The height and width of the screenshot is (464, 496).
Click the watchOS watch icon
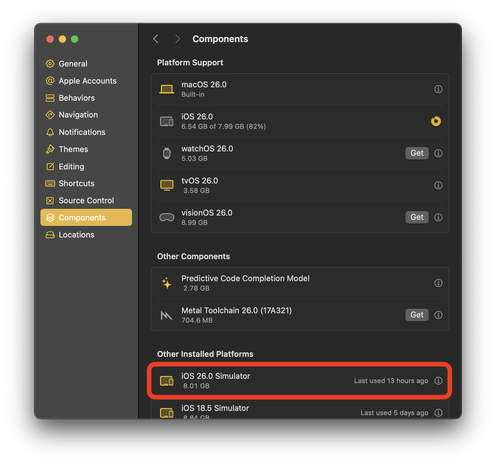(167, 153)
